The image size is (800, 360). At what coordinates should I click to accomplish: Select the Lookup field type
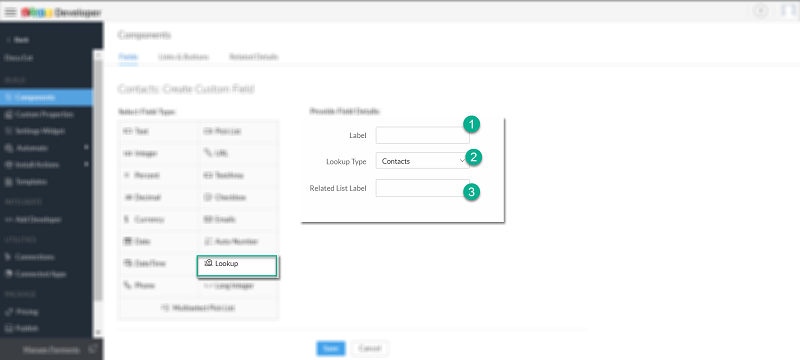pos(237,266)
